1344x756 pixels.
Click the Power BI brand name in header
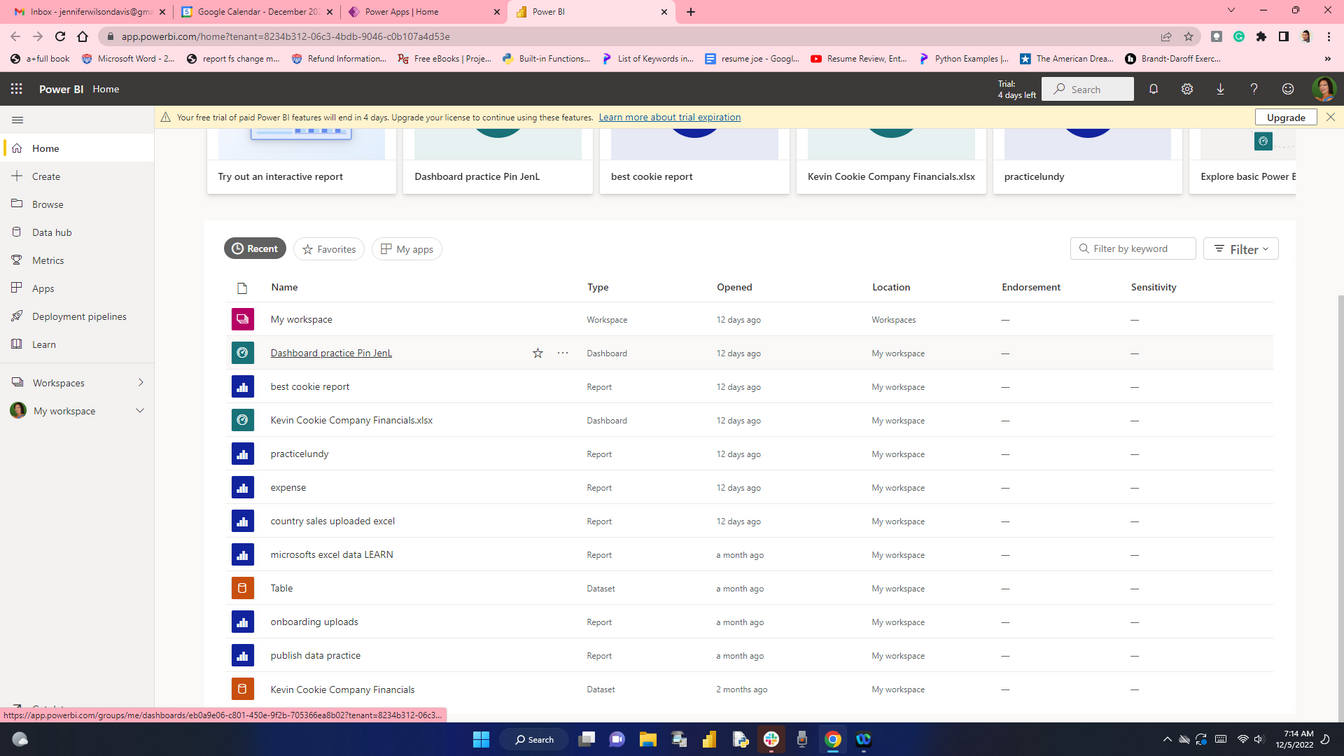tap(61, 89)
